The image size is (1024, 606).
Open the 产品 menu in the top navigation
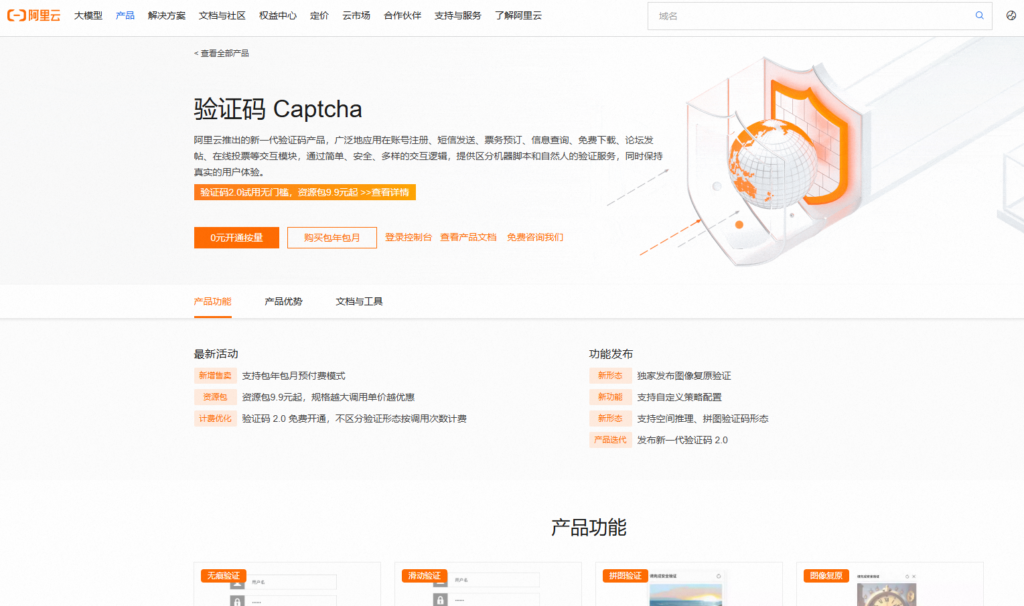124,15
